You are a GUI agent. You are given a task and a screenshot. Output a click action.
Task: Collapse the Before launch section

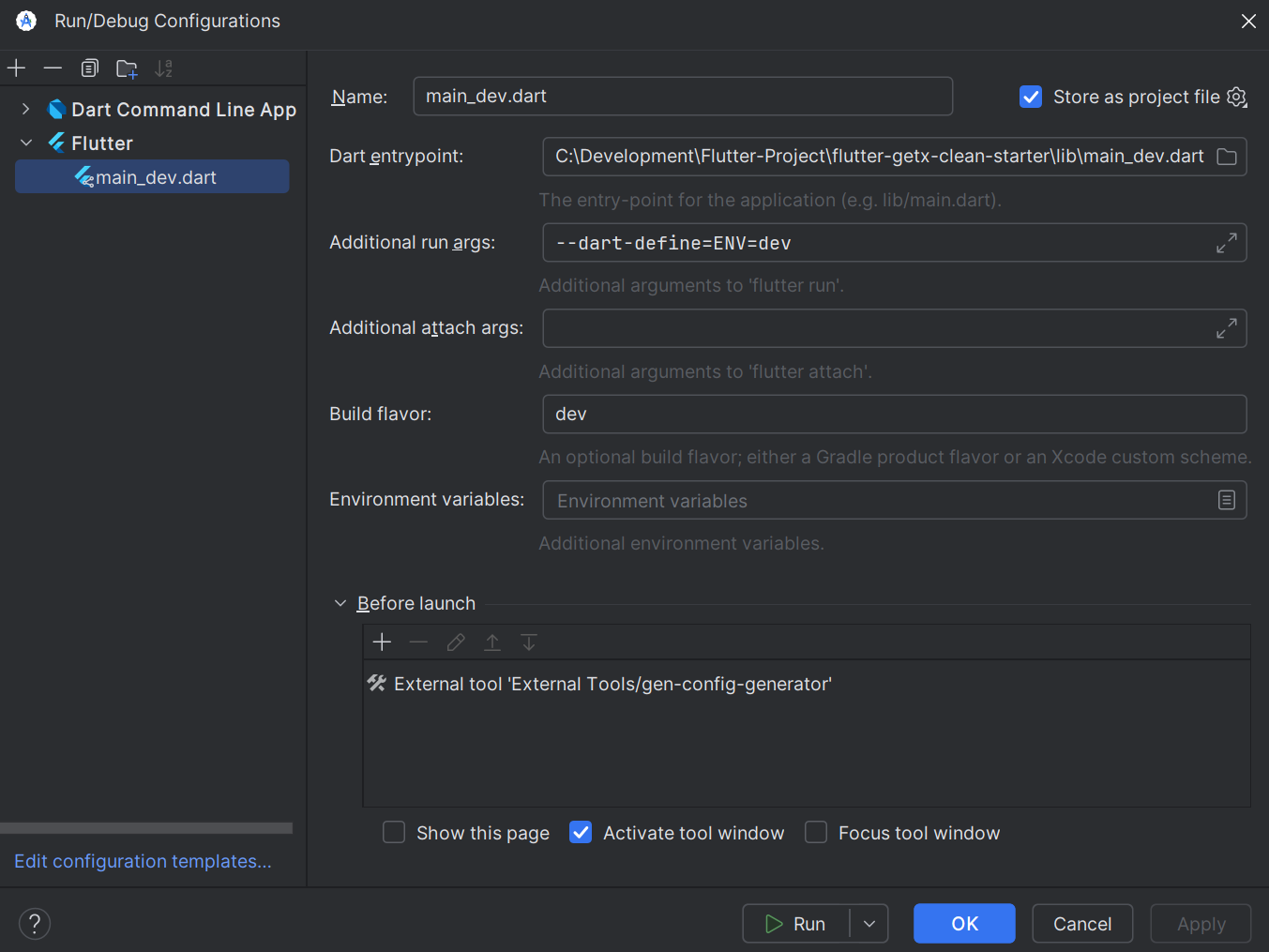(340, 603)
